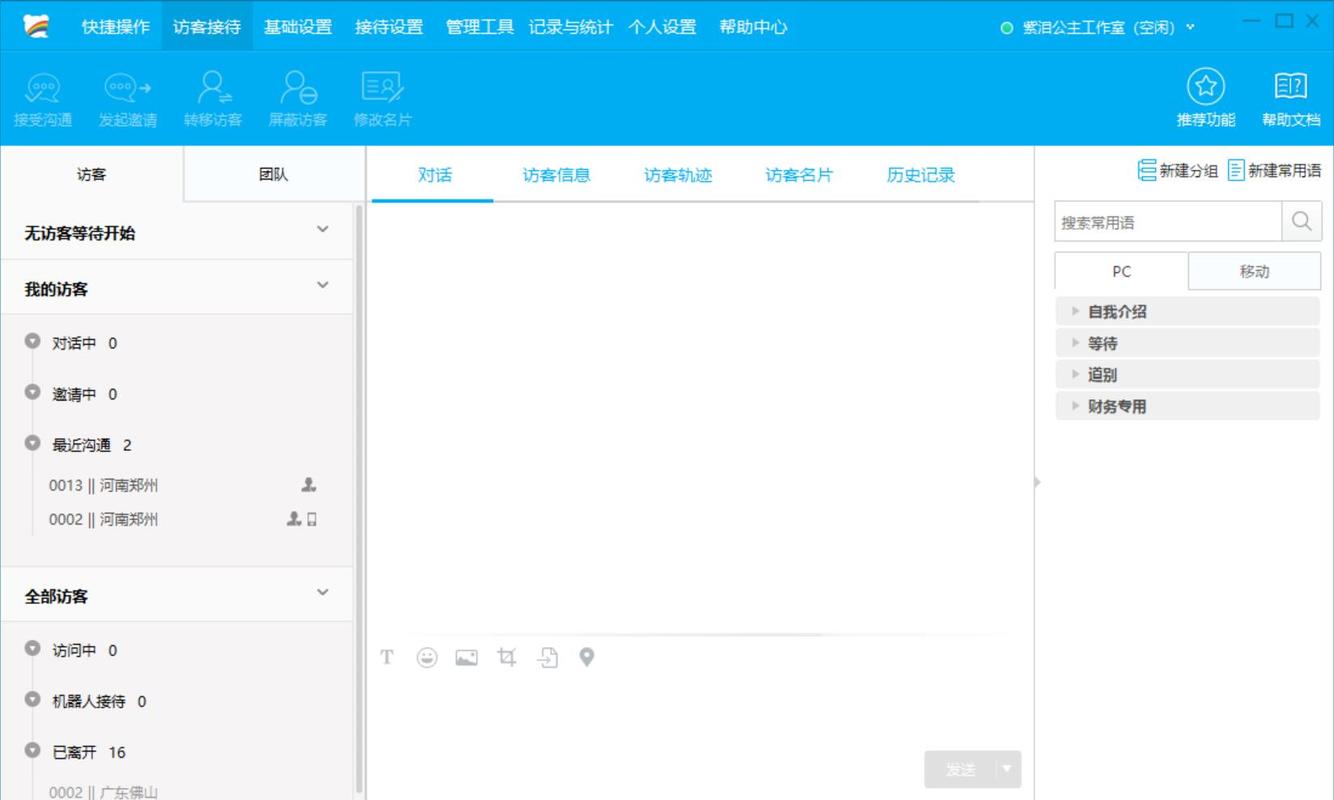The width and height of the screenshot is (1334, 800).
Task: Collapse the 我的访客 section
Action: [322, 285]
